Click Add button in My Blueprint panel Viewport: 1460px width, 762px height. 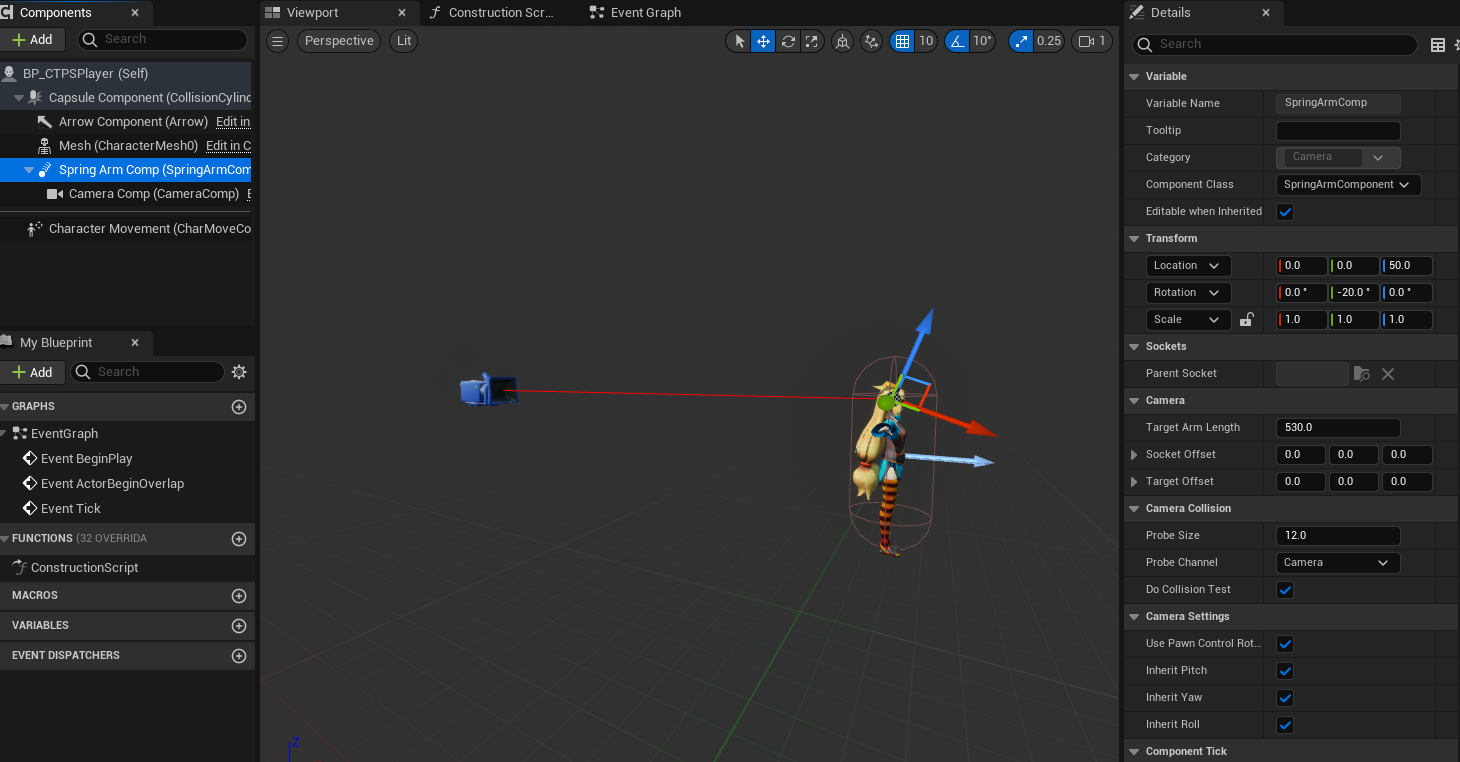tap(33, 372)
